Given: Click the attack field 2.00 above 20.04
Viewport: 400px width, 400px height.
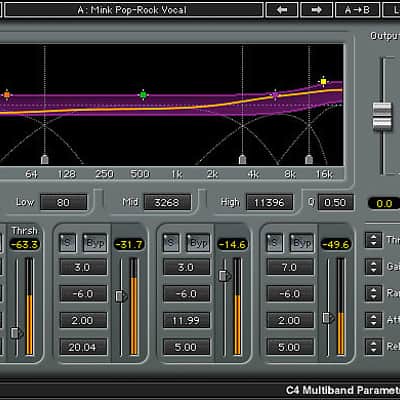Looking at the screenshot, I should tap(83, 321).
